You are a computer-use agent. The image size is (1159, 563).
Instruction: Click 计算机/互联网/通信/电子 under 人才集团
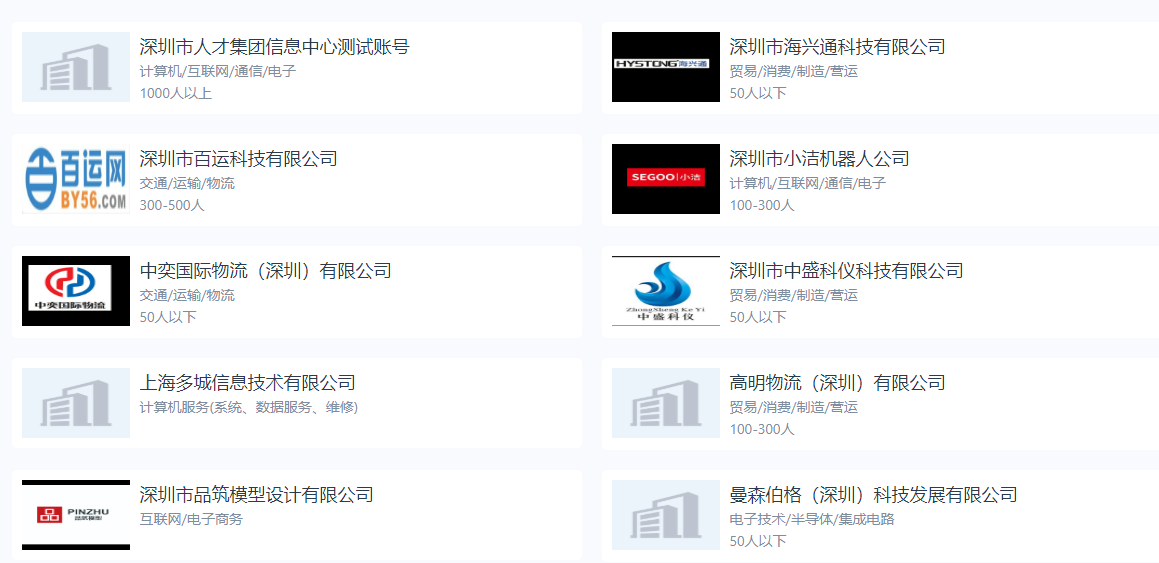pyautogui.click(x=218, y=72)
